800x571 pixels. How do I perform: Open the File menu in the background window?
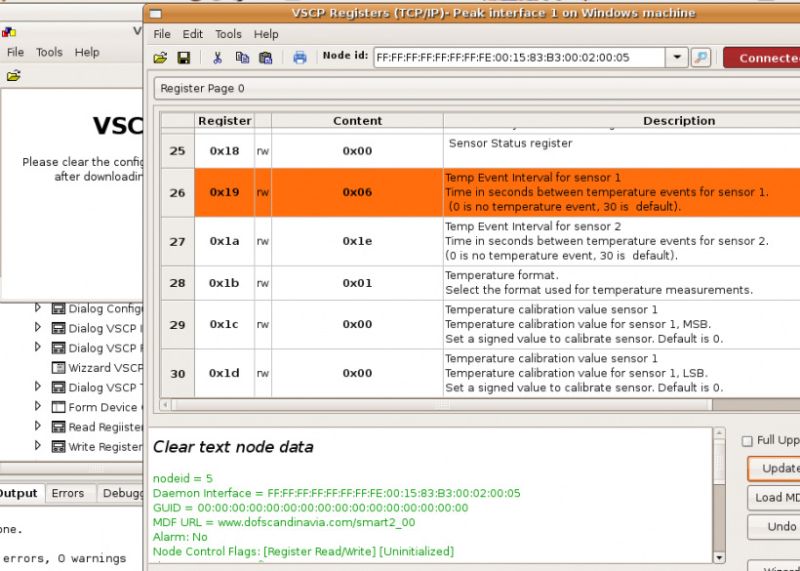click(15, 52)
